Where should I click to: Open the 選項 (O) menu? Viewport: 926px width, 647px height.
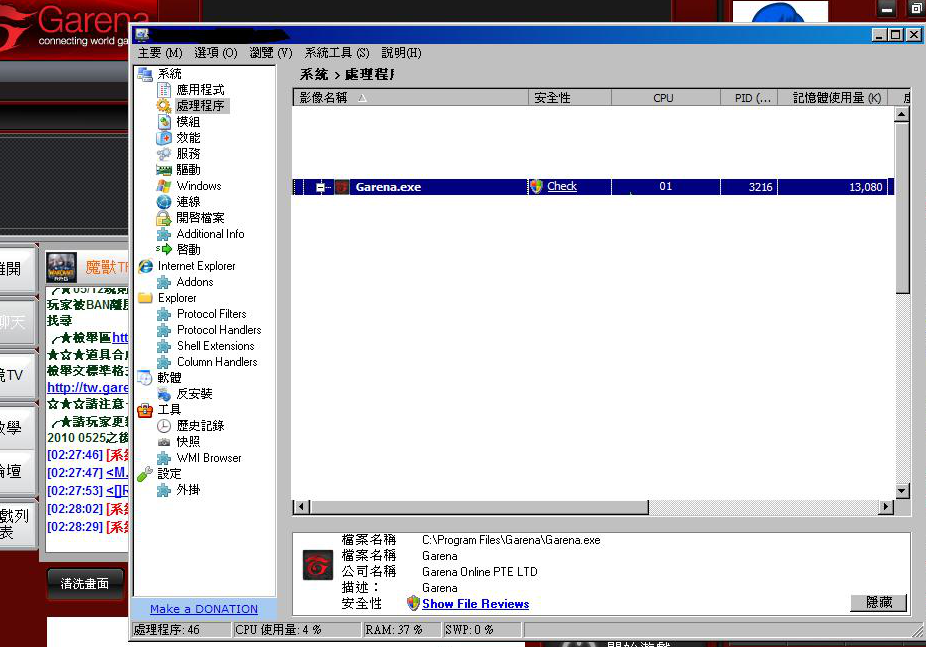(x=216, y=53)
